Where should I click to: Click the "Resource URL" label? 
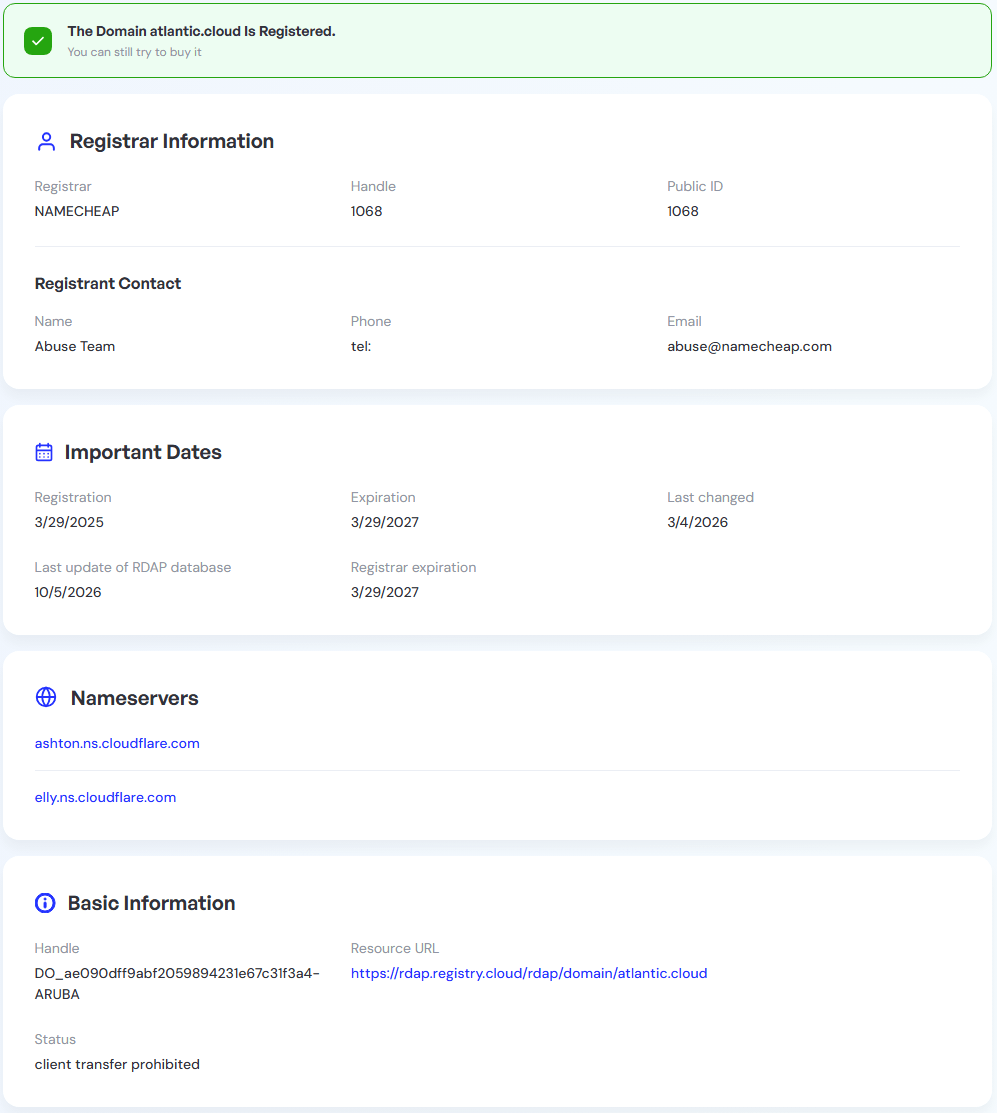point(395,948)
